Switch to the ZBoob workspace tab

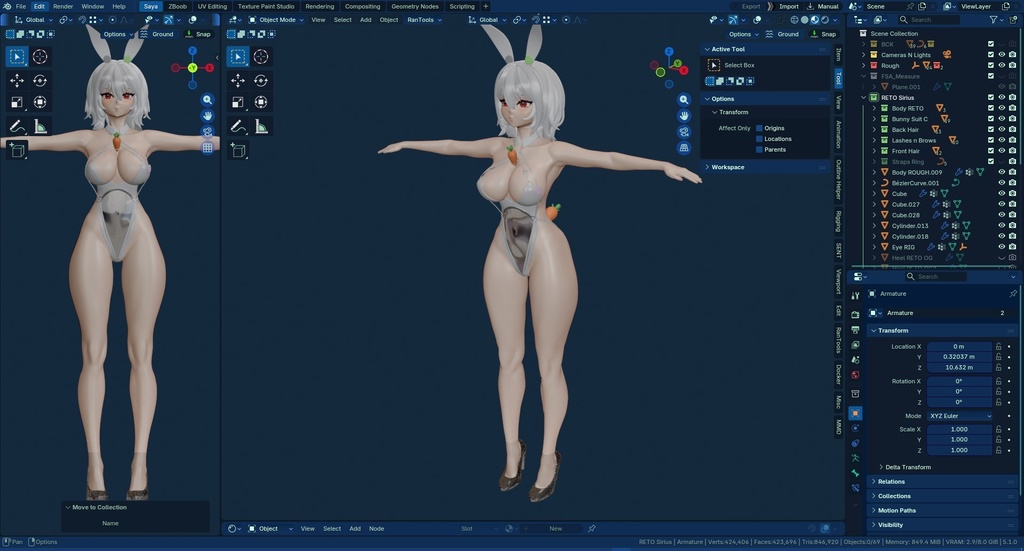tap(178, 7)
